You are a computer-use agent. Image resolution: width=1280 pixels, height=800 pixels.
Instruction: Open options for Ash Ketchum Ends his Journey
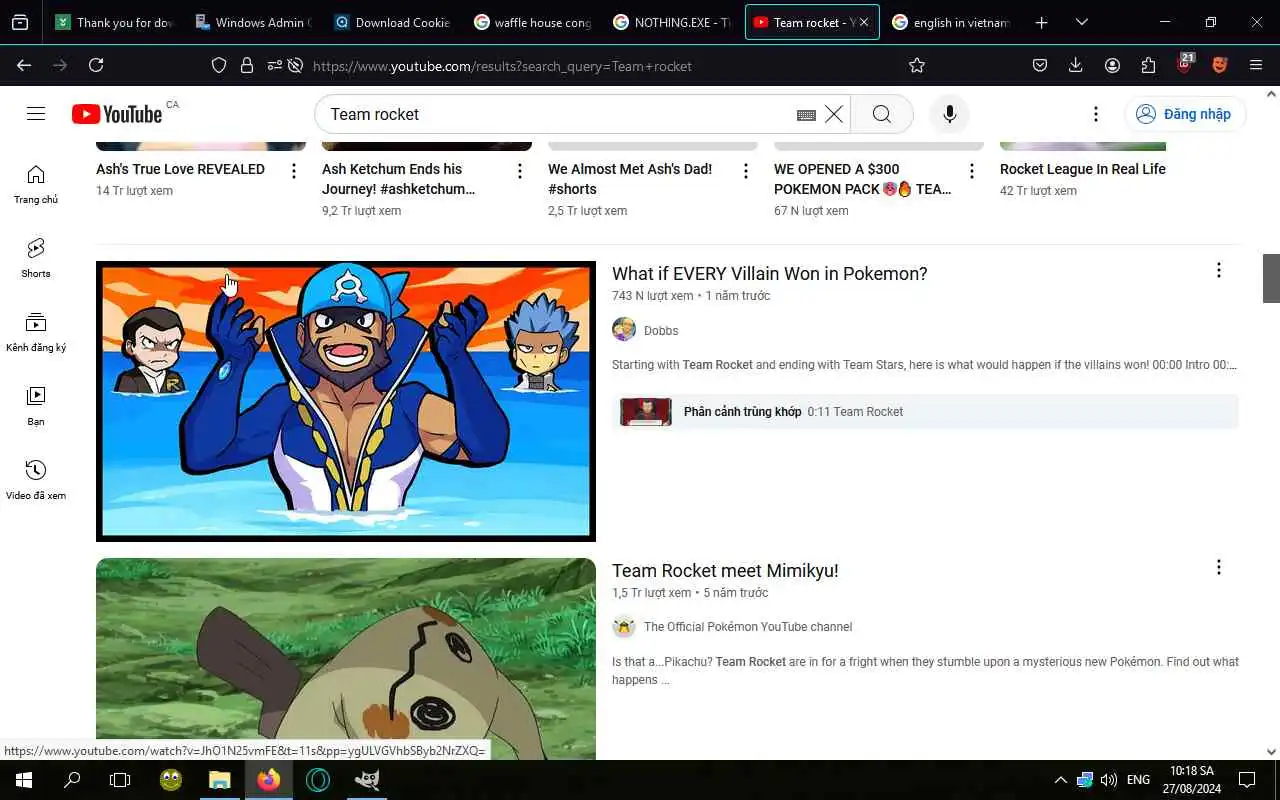520,171
